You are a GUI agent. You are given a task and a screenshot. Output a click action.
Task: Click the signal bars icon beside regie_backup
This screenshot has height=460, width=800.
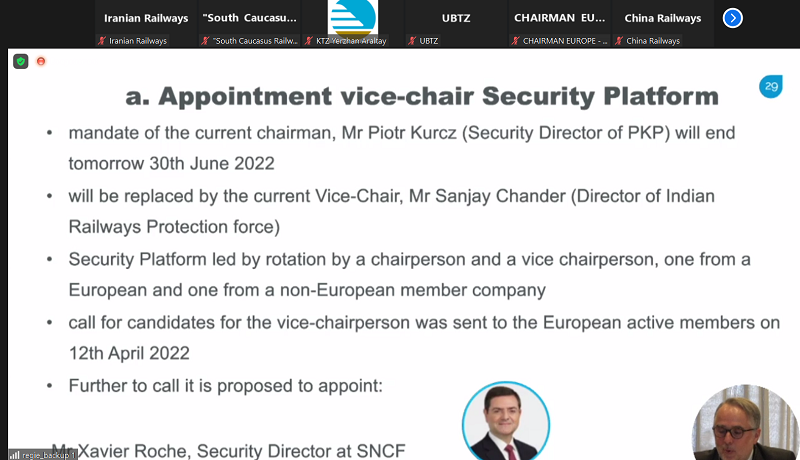[14, 455]
